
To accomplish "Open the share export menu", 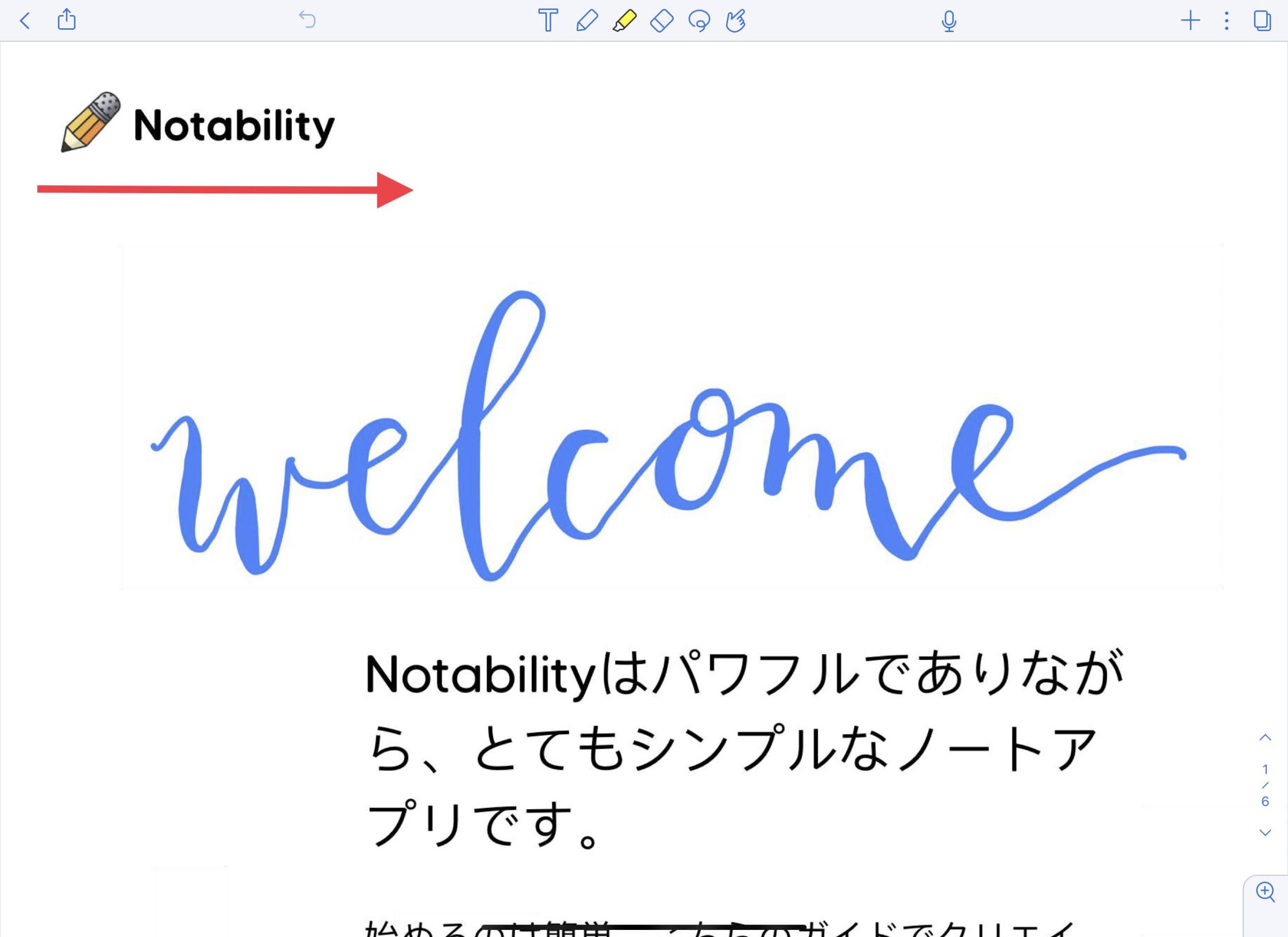I will click(x=66, y=20).
